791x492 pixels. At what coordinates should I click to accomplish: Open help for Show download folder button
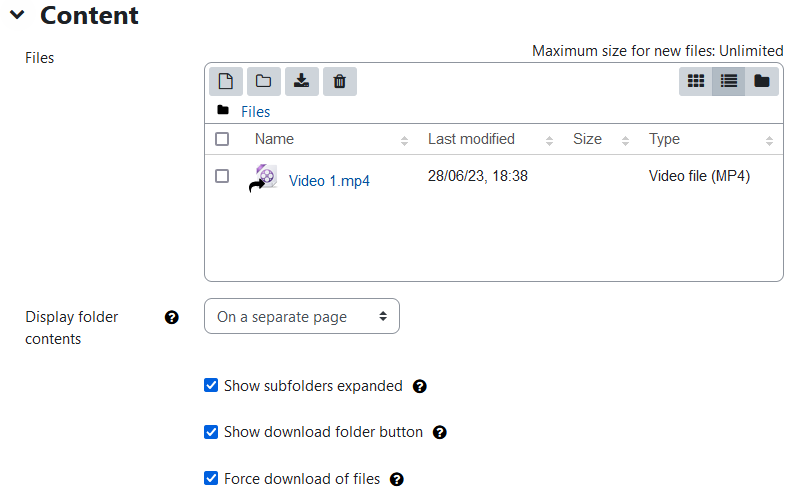click(x=440, y=432)
